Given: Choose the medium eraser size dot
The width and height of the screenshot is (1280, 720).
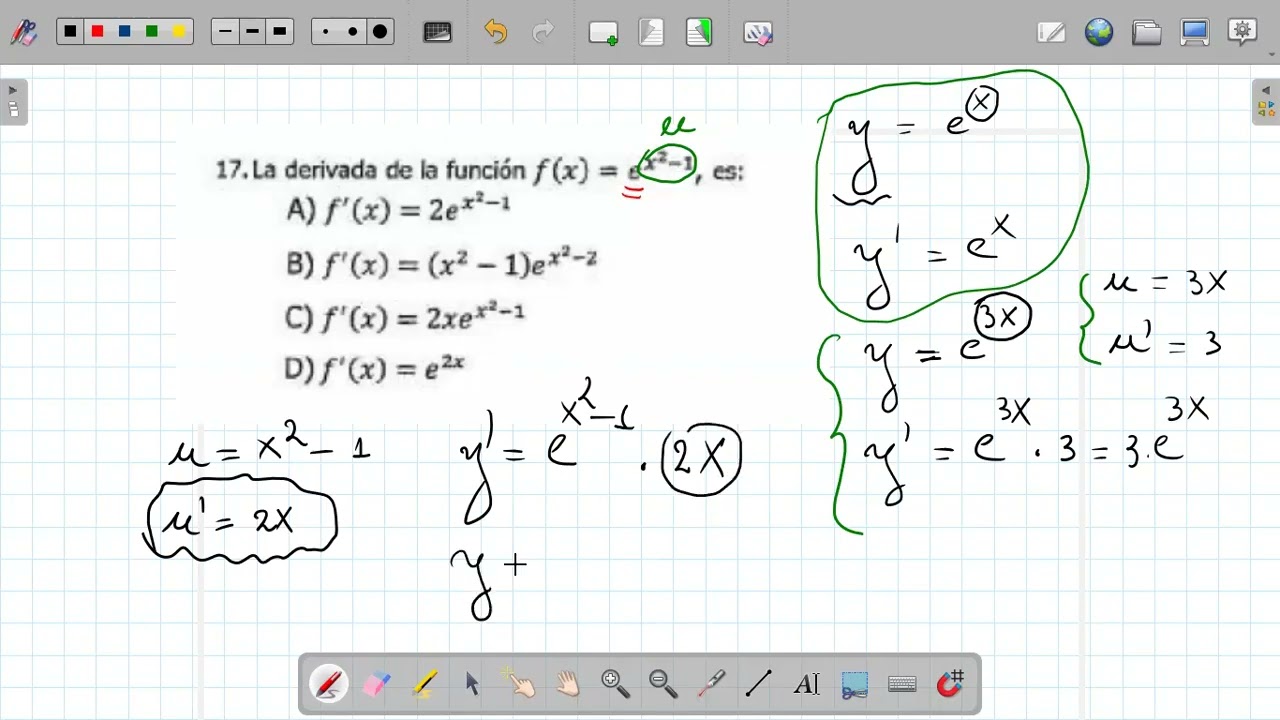Looking at the screenshot, I should click(352, 32).
